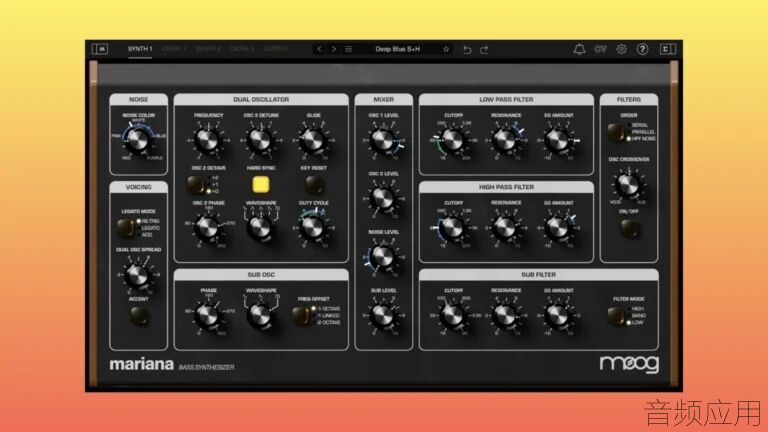Image resolution: width=768 pixels, height=432 pixels.
Task: Open help question mark icon
Action: tap(643, 49)
